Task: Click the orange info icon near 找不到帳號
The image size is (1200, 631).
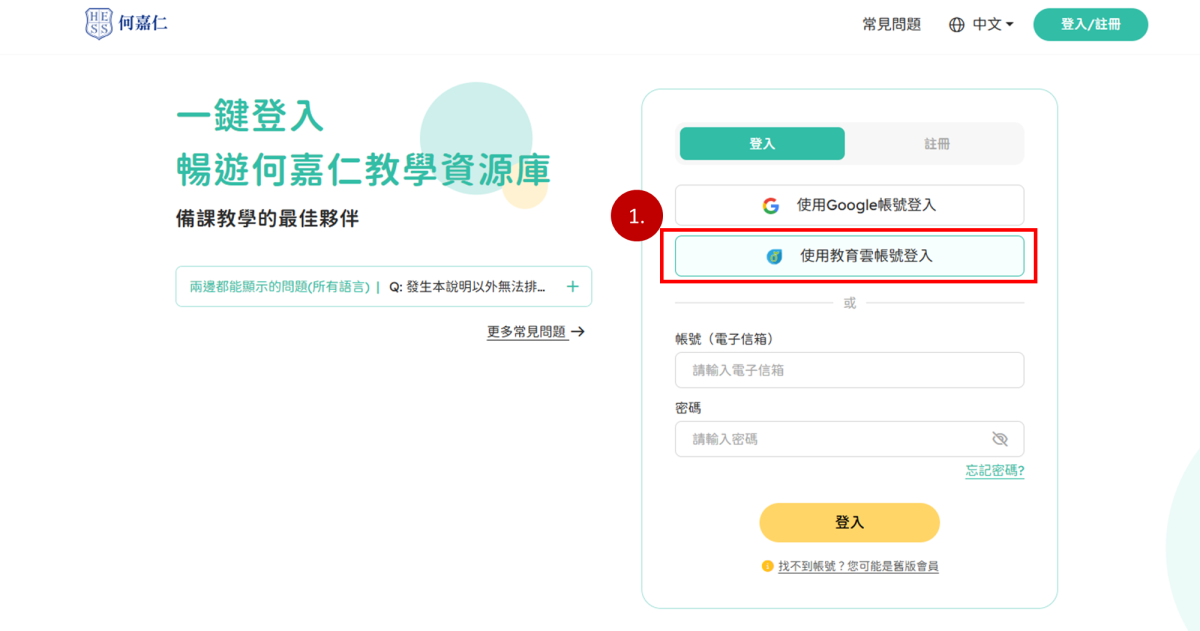Action: coord(768,566)
